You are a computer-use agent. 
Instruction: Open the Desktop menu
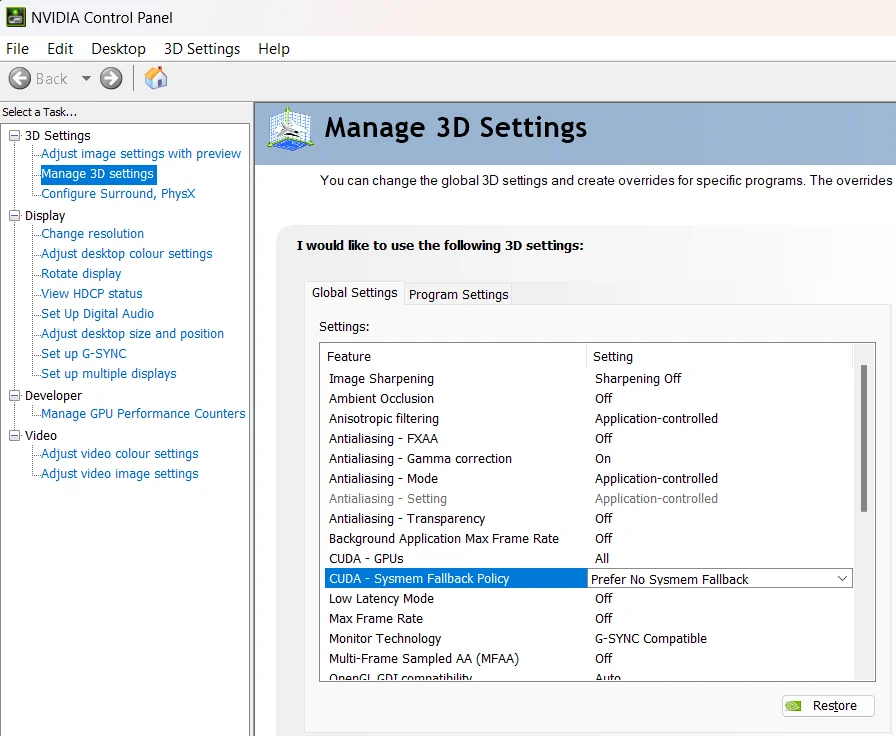pyautogui.click(x=118, y=49)
